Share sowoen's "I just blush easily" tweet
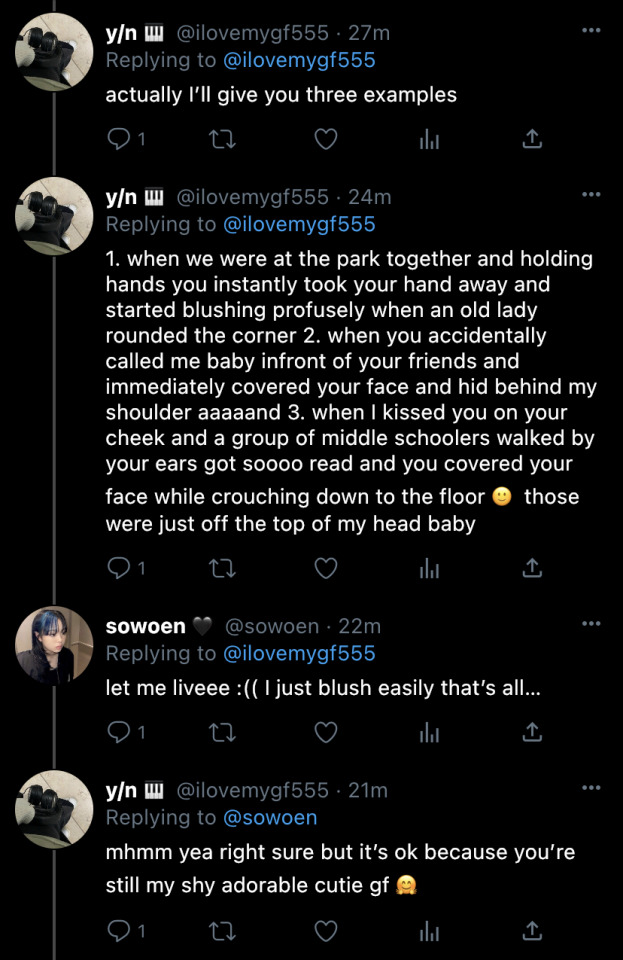 (x=533, y=733)
